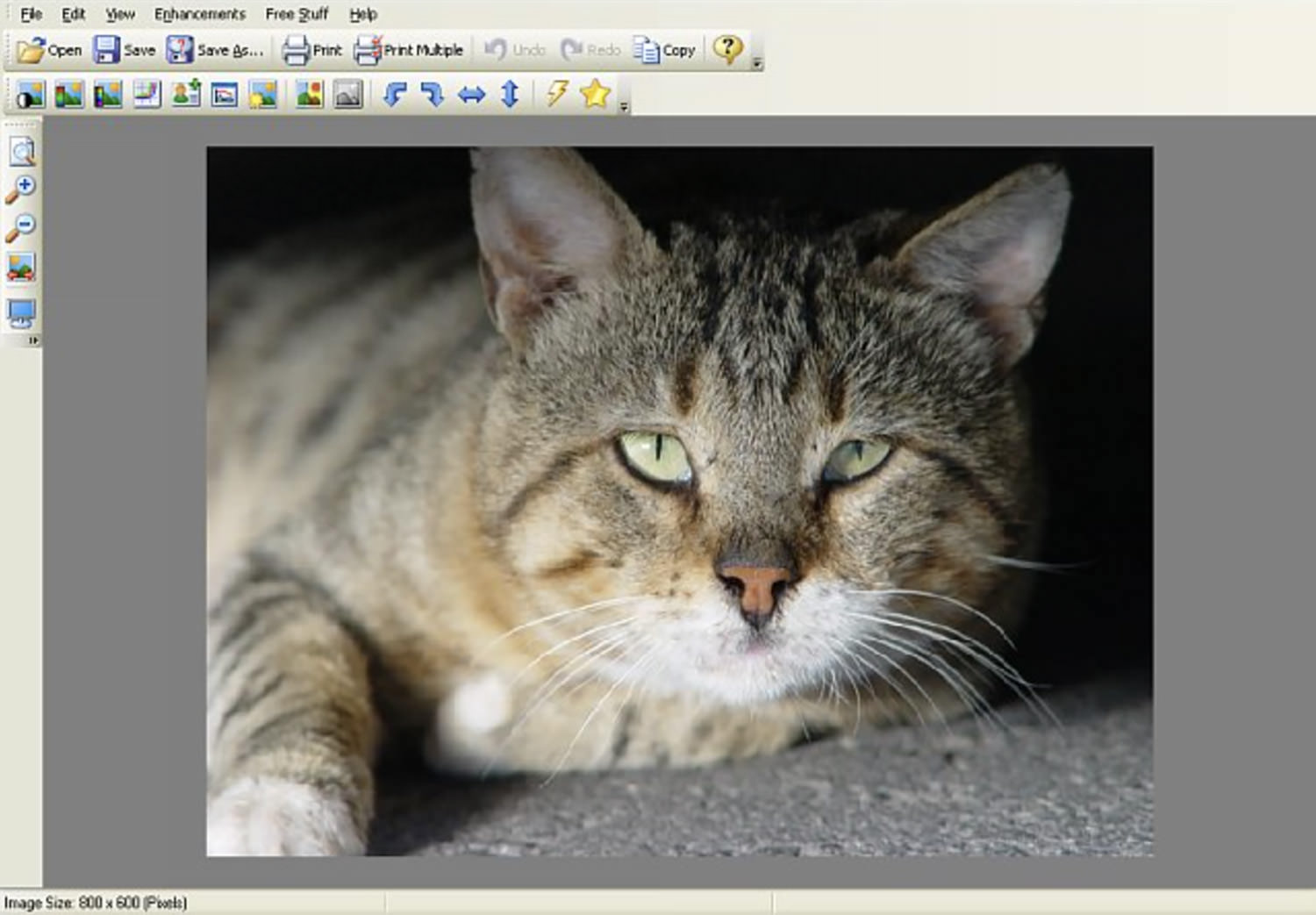Collapse the left tool panel via its arrow
The width and height of the screenshot is (1316, 915).
coord(35,340)
